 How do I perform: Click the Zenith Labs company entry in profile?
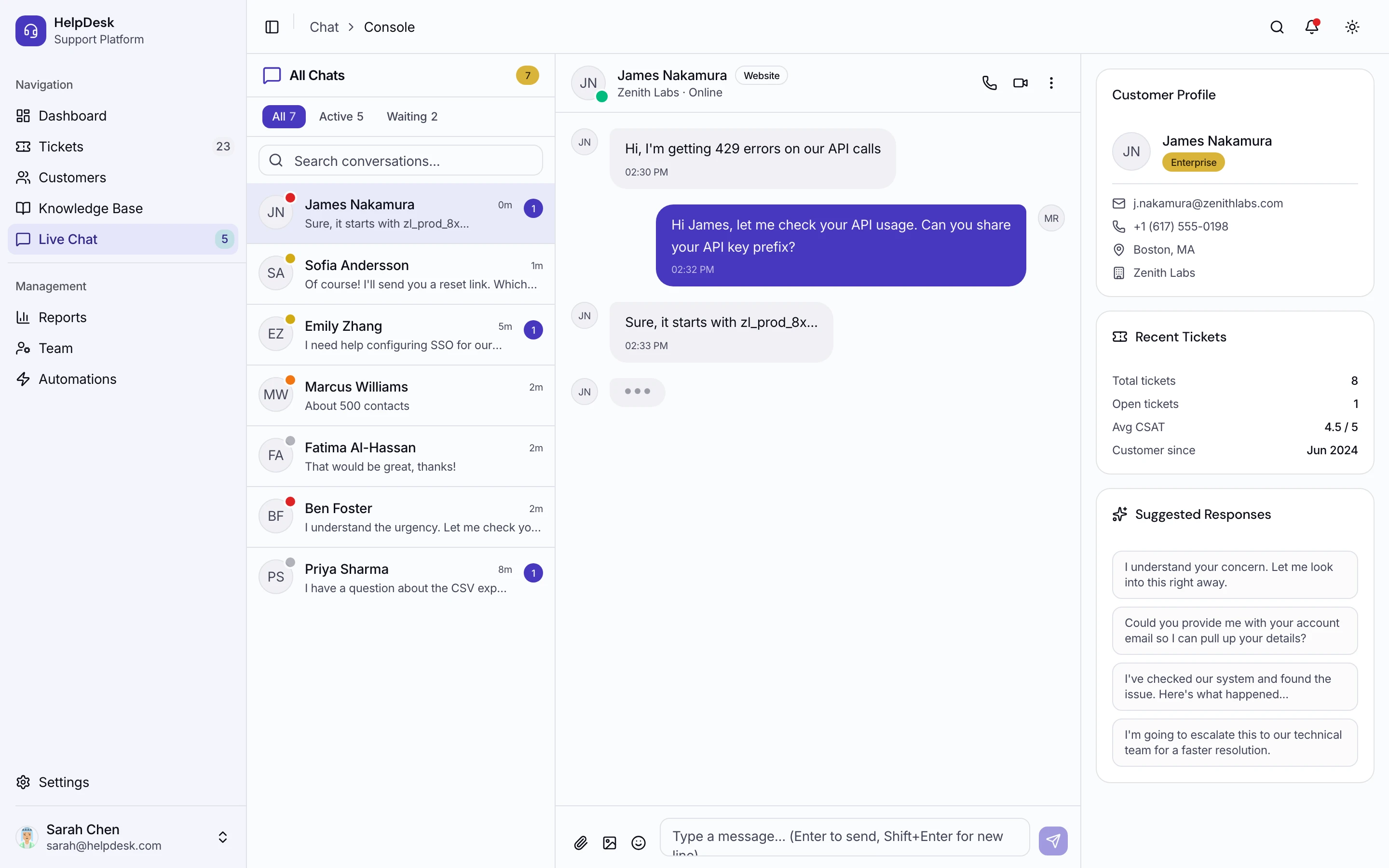[x=1163, y=272]
